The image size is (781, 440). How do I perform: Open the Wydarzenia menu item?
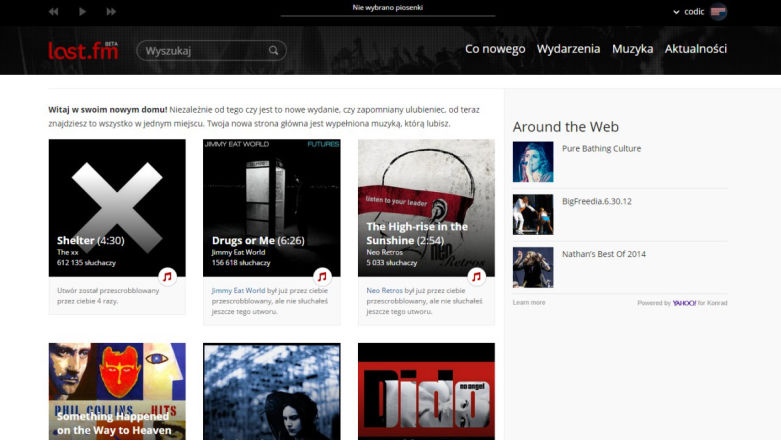[x=568, y=49]
